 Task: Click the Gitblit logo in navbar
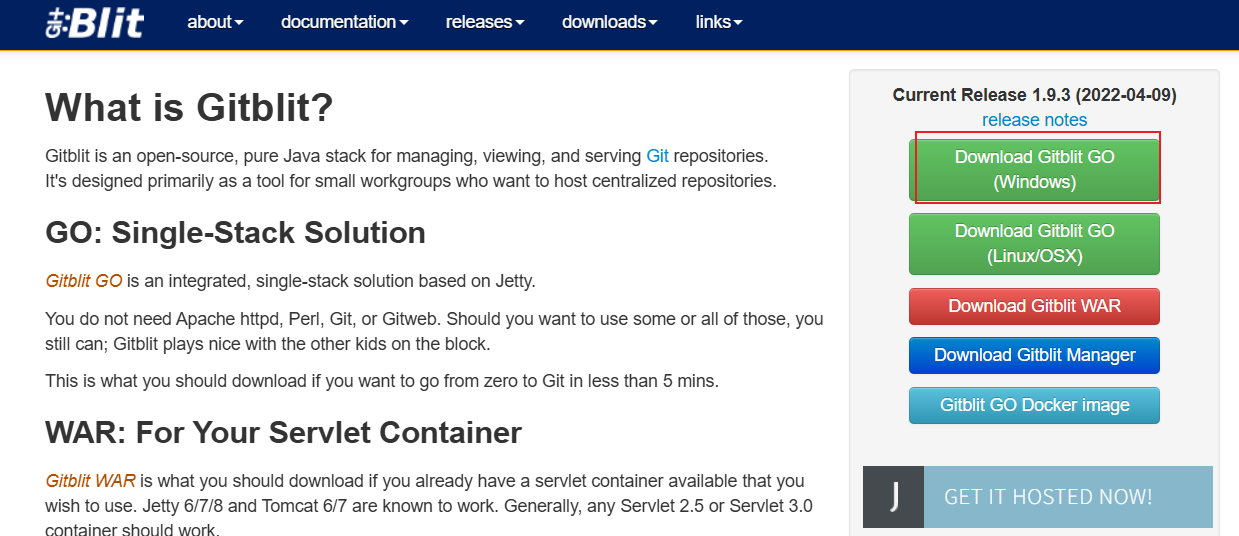pos(95,22)
